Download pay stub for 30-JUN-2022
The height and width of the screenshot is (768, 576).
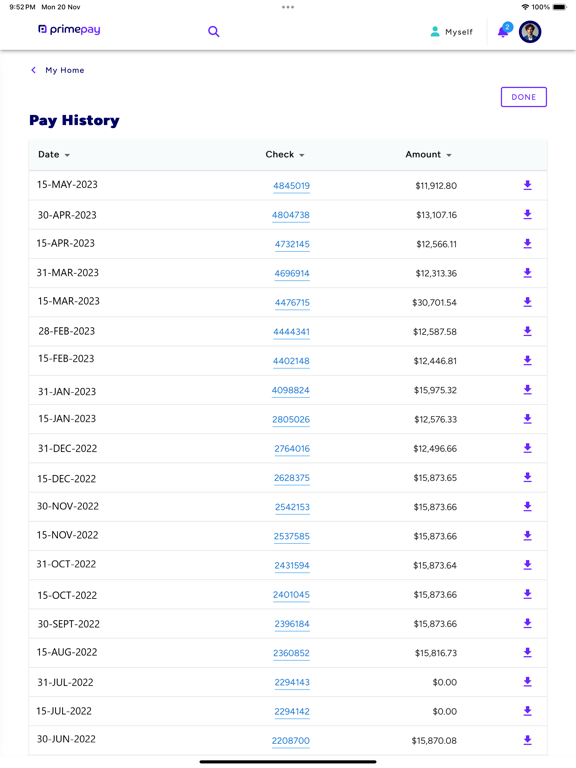coord(528,740)
